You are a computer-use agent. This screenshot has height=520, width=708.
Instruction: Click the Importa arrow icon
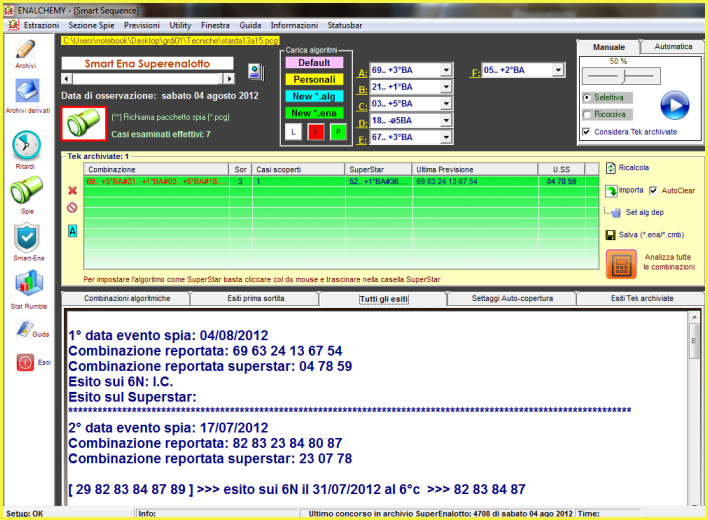(x=611, y=191)
